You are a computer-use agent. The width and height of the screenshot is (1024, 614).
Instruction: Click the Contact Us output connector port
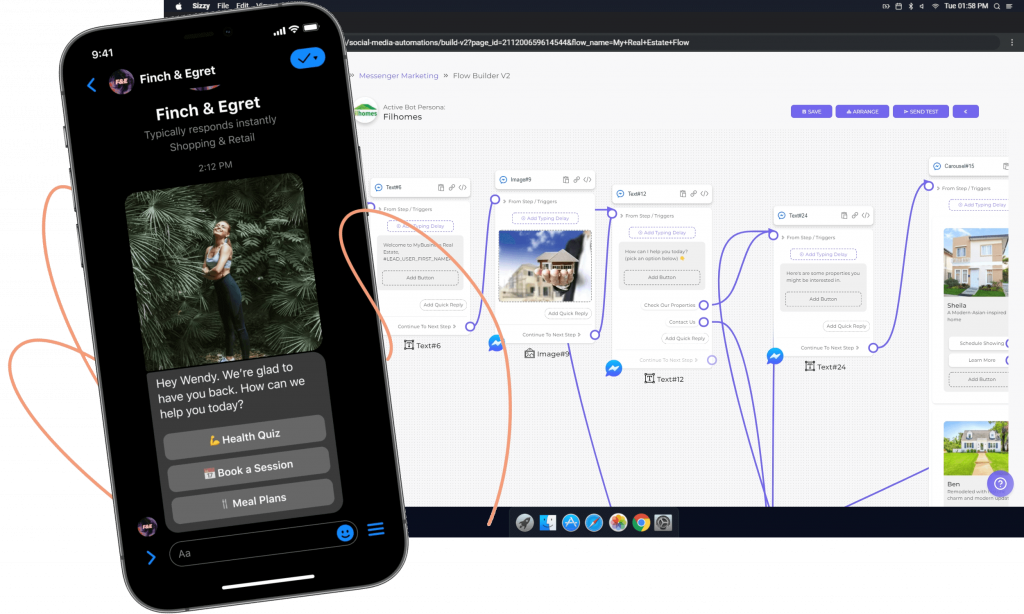(x=703, y=322)
